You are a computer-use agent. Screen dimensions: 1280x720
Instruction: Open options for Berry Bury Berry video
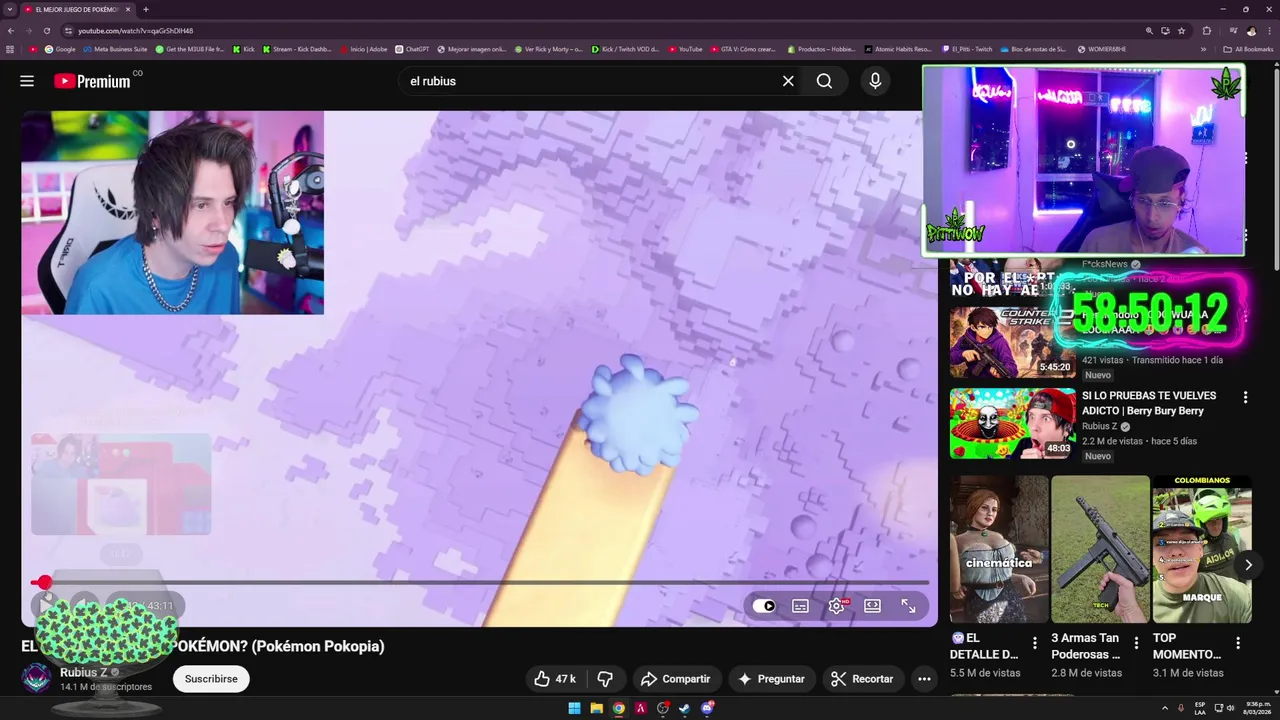(x=1245, y=397)
